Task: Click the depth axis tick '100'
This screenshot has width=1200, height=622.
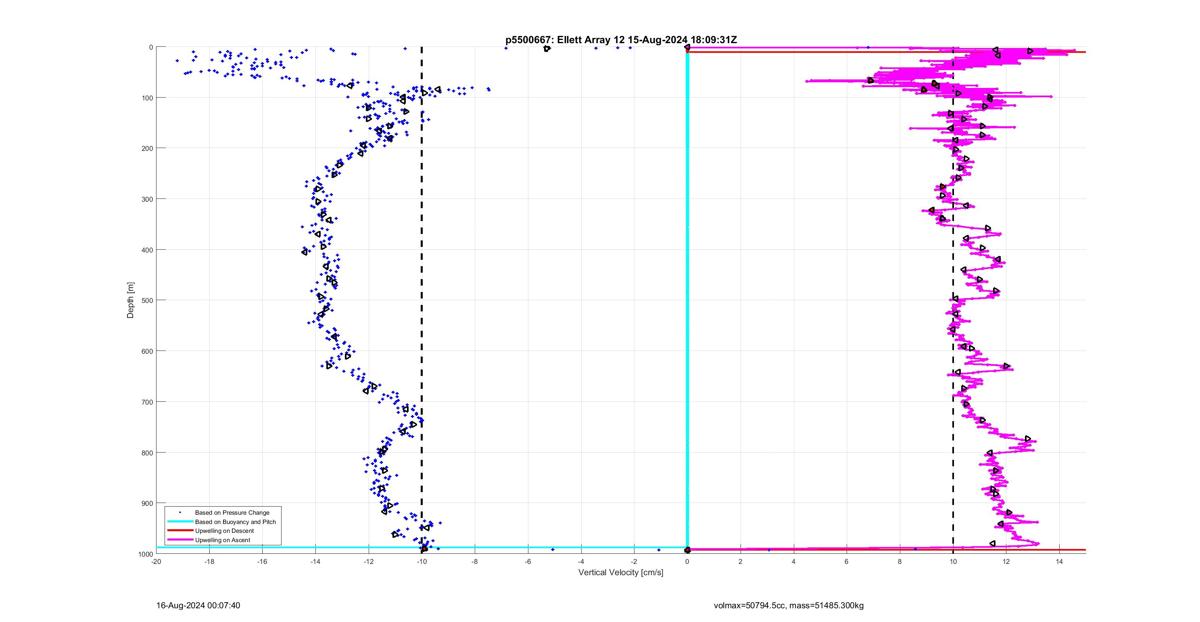Action: 145,98
